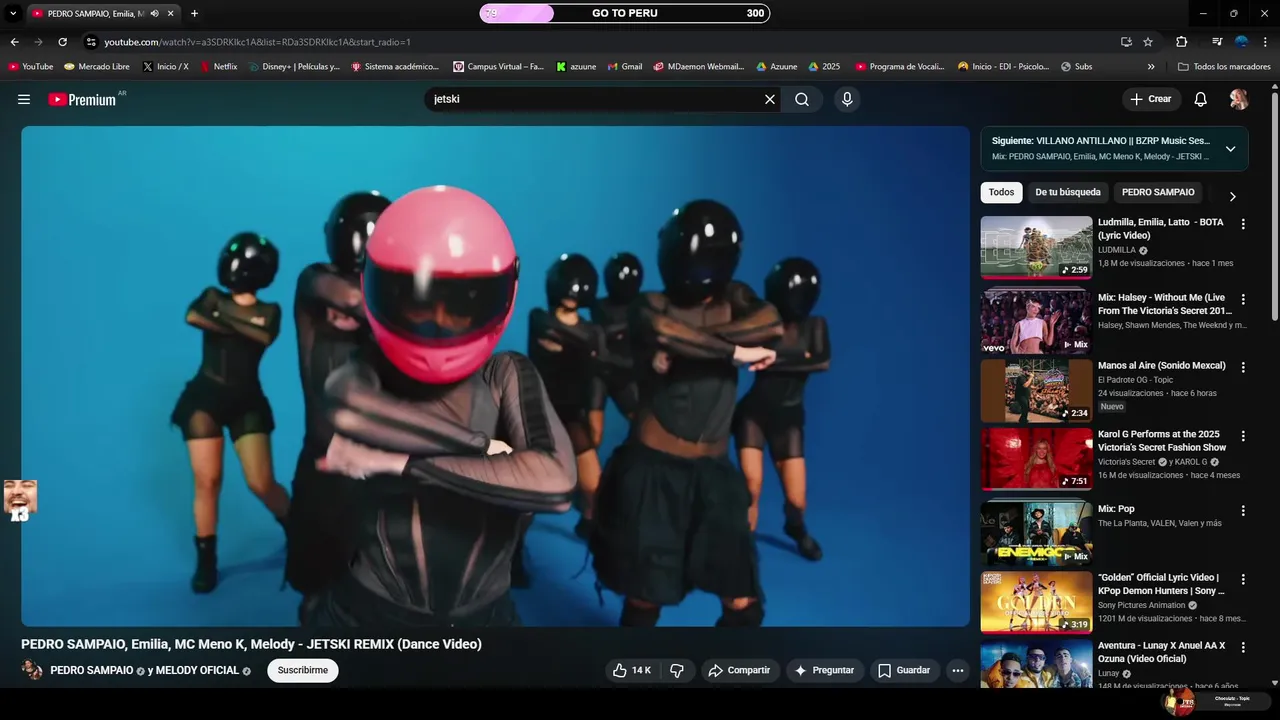Screen dimensions: 1280x720
Task: Open the Mercado Libre bookmark
Action: point(97,67)
